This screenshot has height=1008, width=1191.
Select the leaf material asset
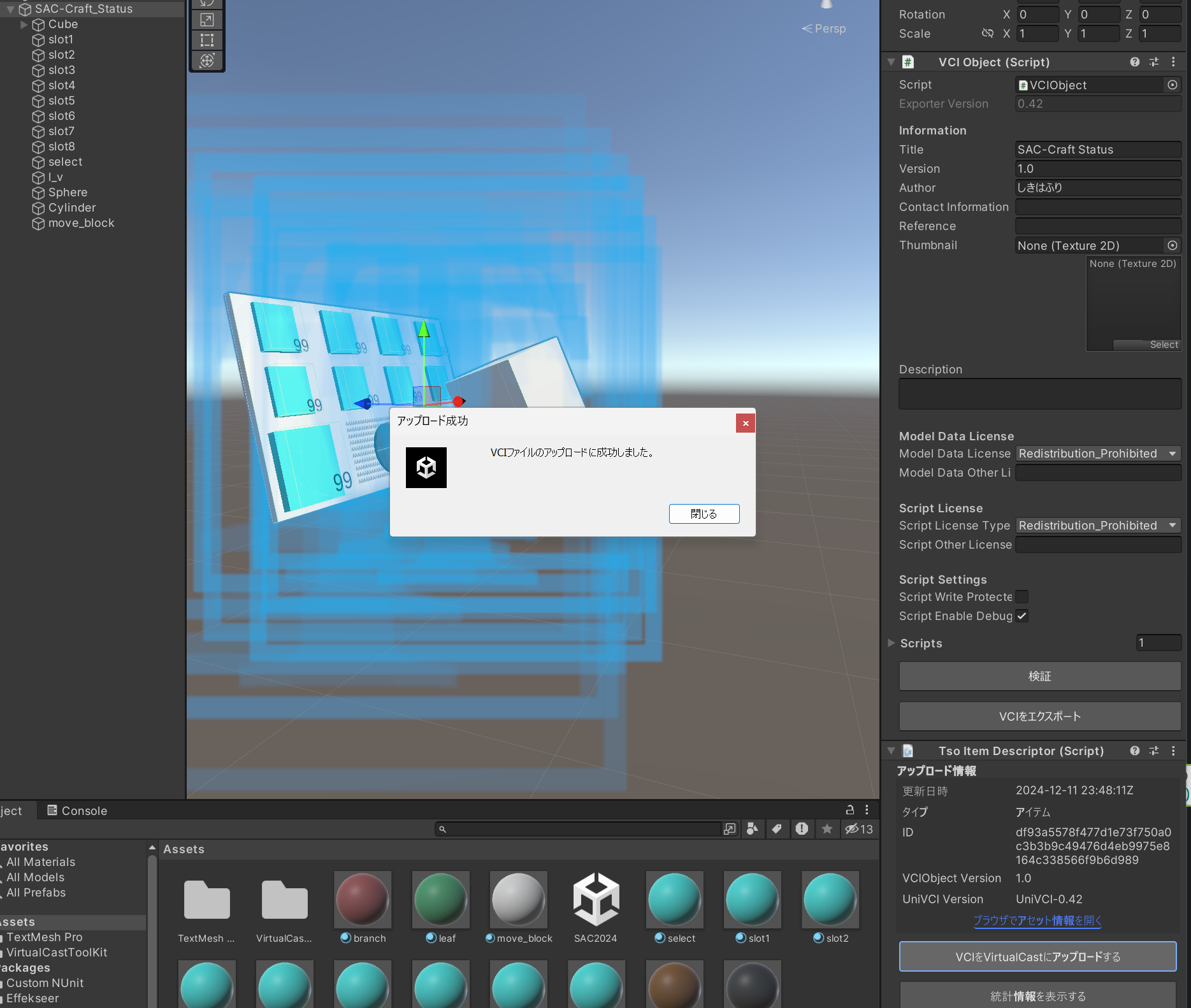tap(440, 908)
